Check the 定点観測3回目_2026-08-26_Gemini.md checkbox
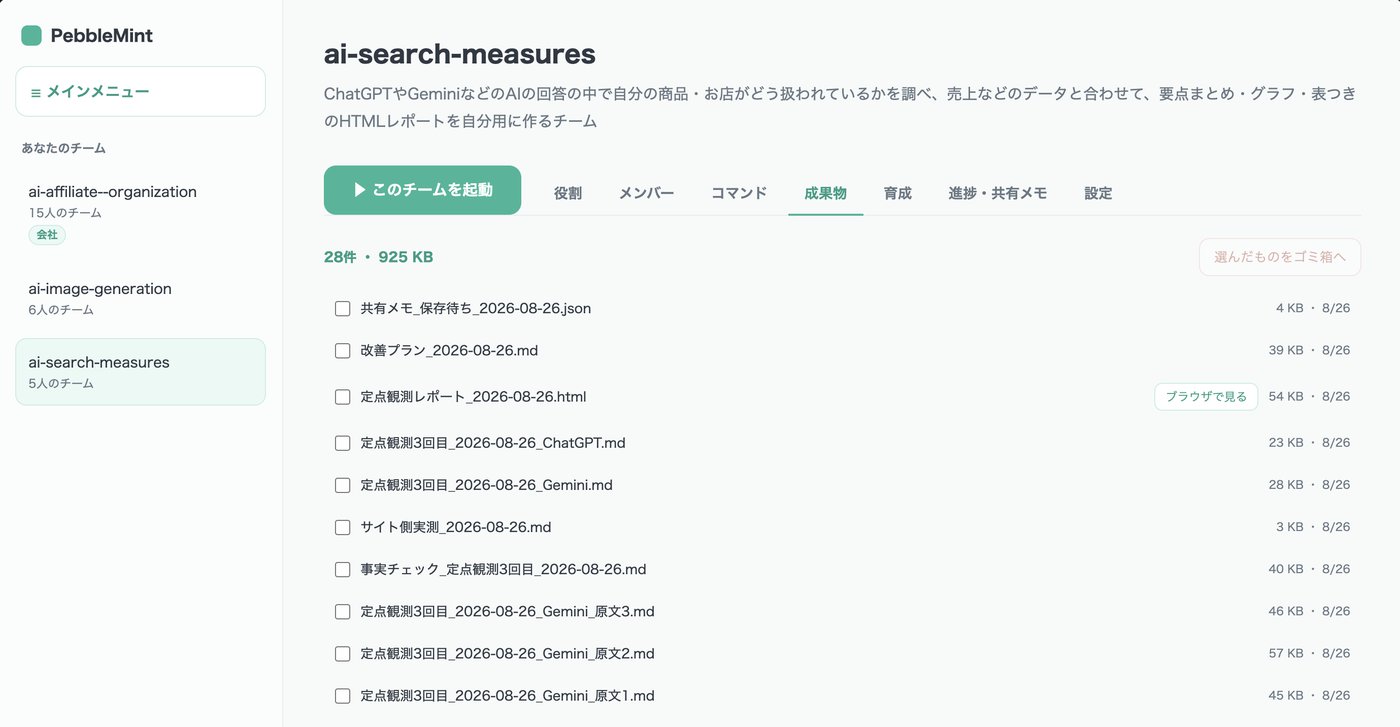This screenshot has height=727, width=1400. [342, 485]
